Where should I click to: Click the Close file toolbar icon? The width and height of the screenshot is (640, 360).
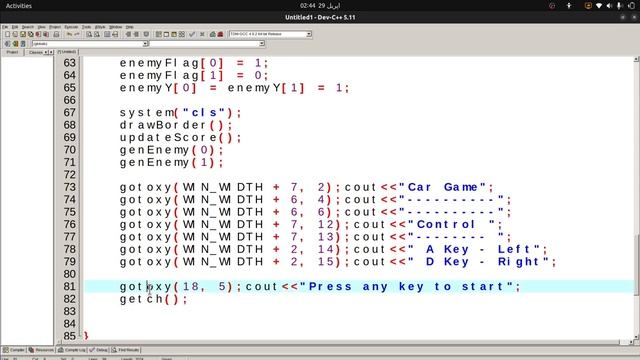(x=38, y=34)
